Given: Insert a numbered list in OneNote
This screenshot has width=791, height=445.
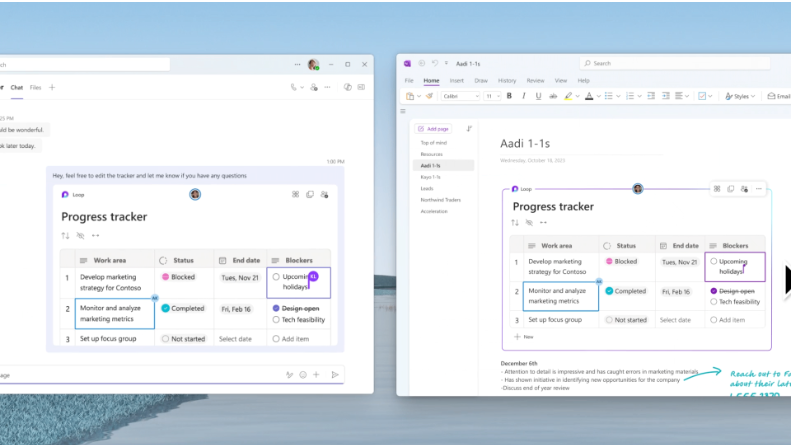Looking at the screenshot, I should tap(630, 96).
